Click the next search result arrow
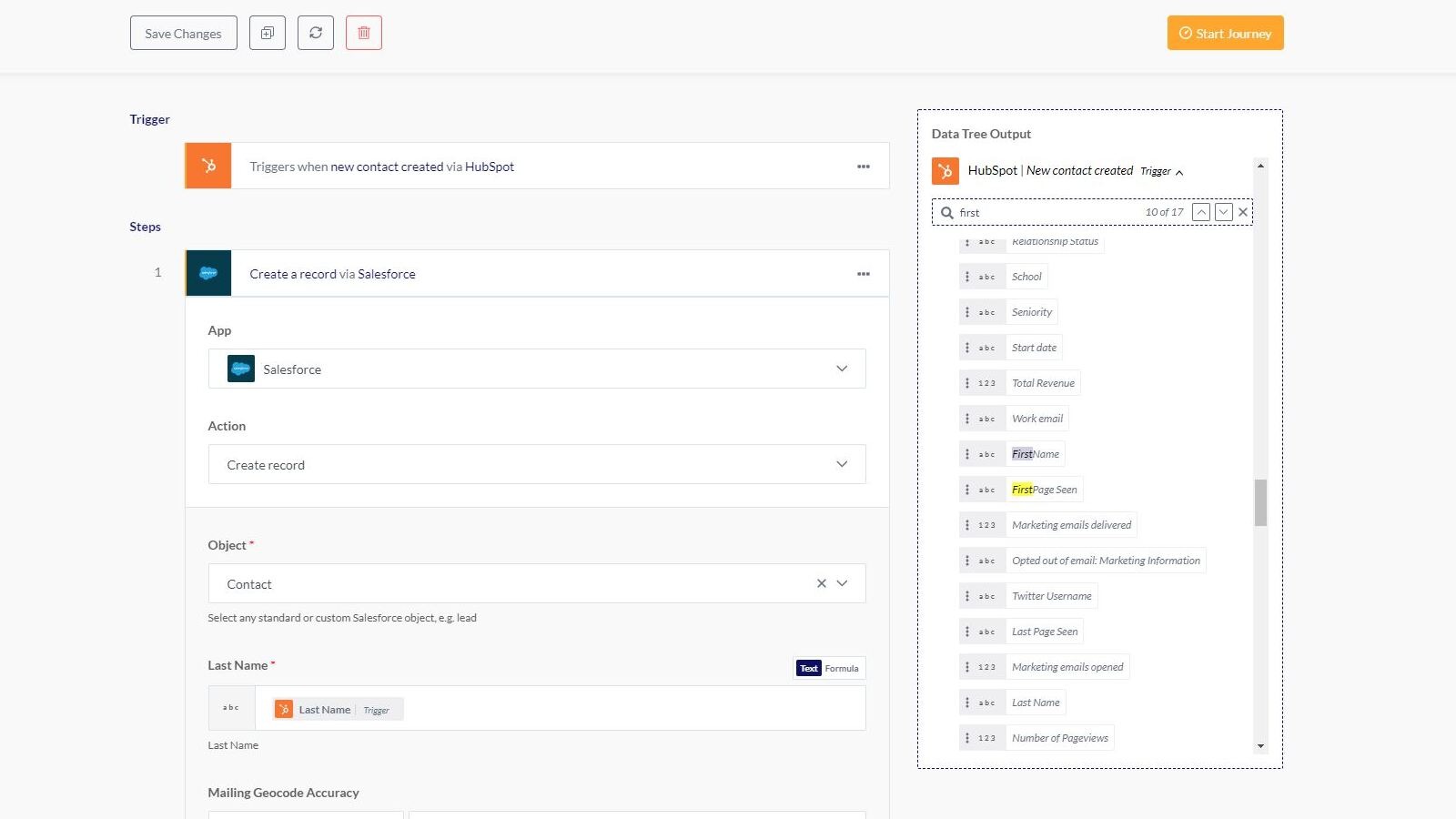This screenshot has height=819, width=1456. point(1223,211)
